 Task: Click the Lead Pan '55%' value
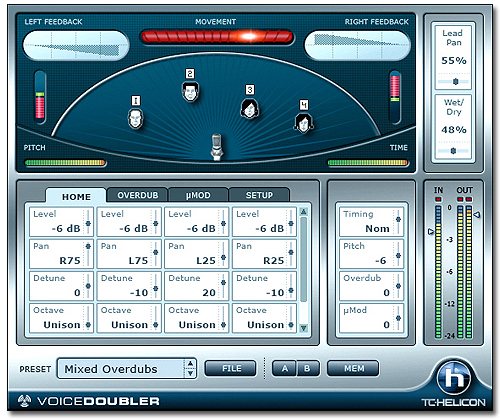coord(454,60)
